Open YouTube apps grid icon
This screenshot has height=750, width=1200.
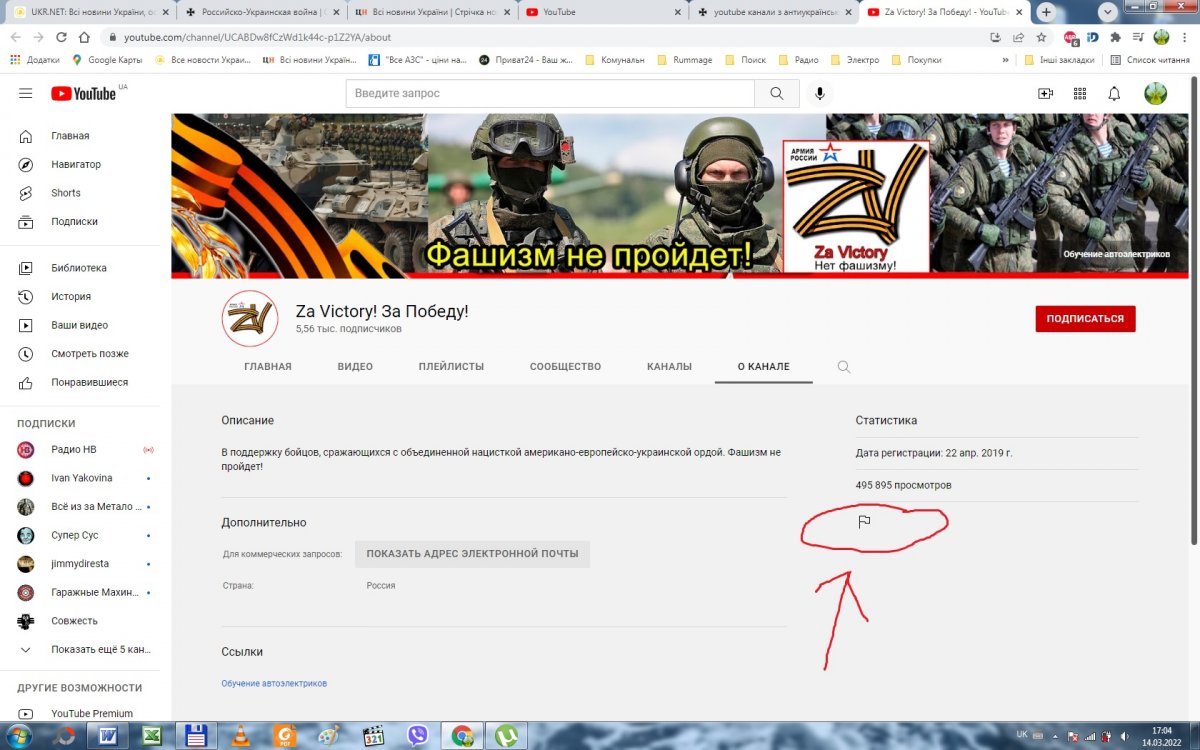1080,93
